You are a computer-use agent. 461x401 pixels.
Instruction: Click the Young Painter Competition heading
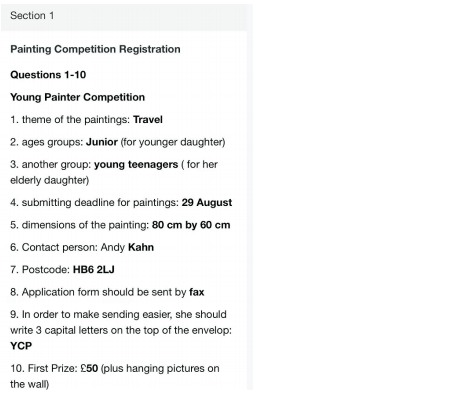(x=78, y=97)
